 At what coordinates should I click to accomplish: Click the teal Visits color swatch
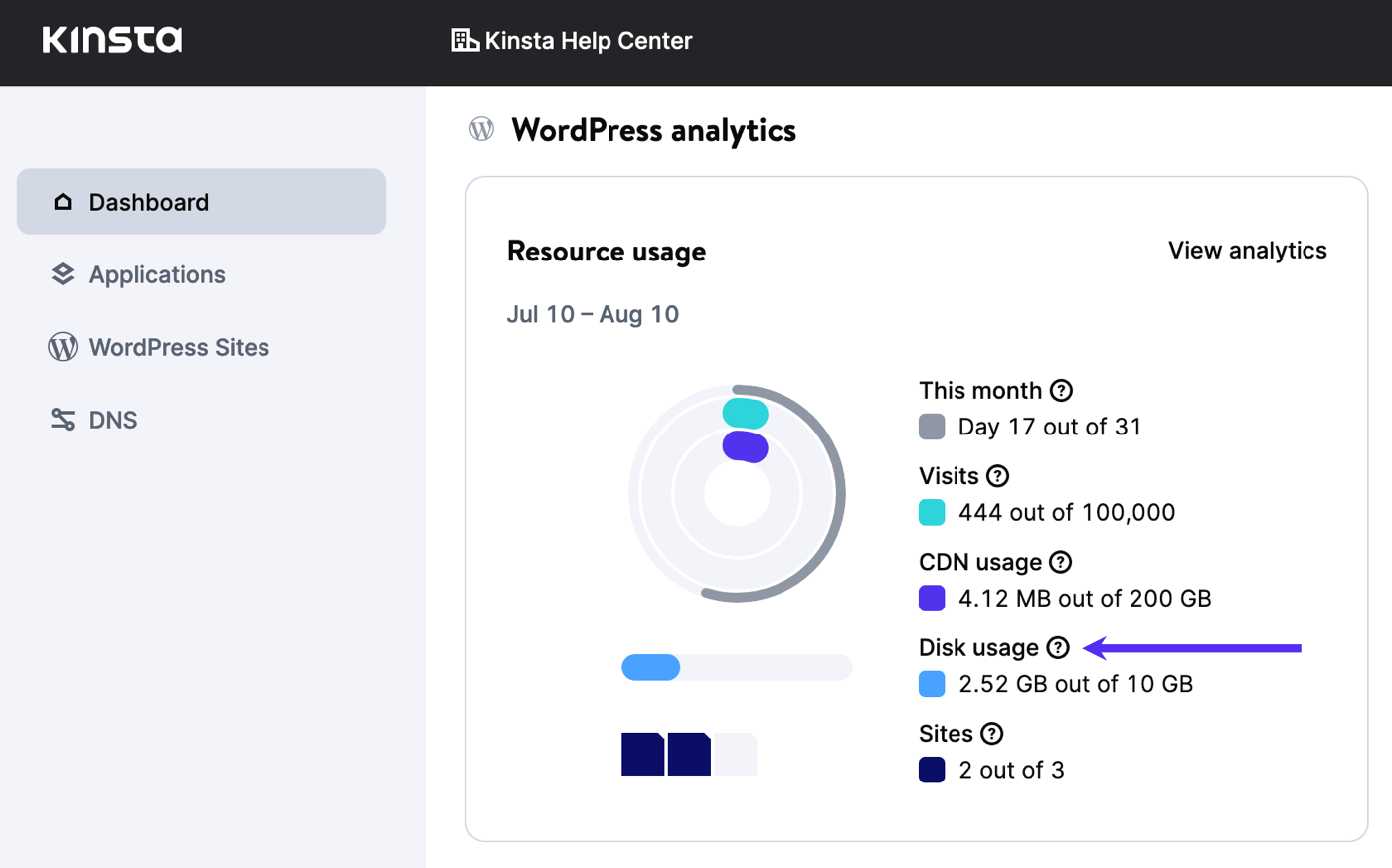click(x=932, y=512)
